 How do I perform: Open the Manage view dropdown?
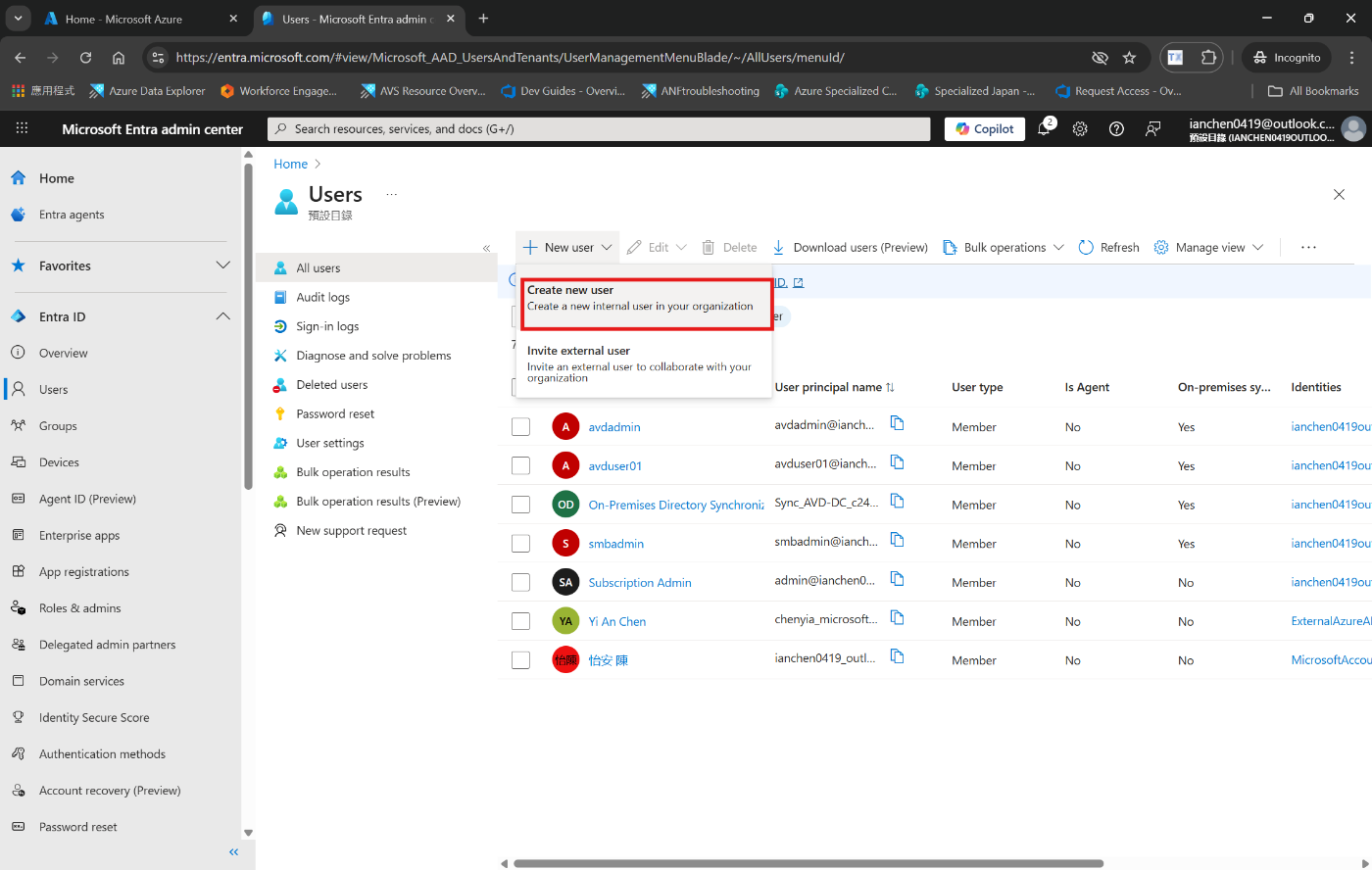click(1208, 248)
